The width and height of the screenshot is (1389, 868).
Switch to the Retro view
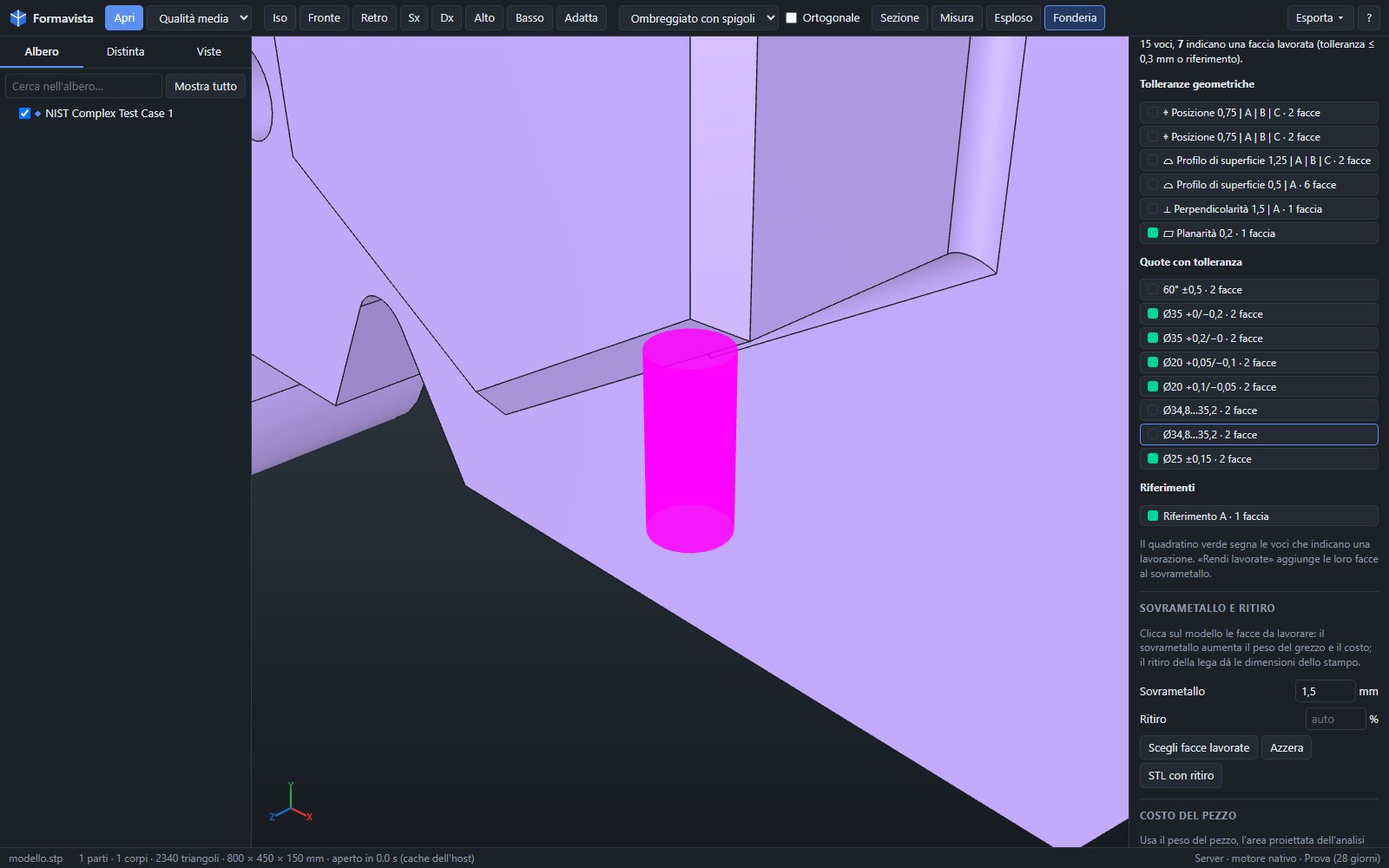[374, 18]
